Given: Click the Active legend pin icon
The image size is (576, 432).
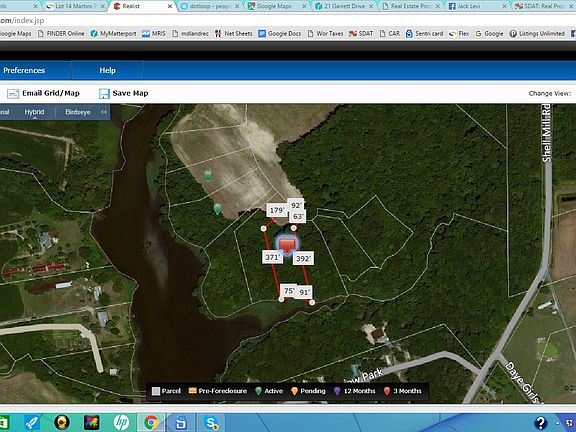Looking at the screenshot, I should 258,391.
